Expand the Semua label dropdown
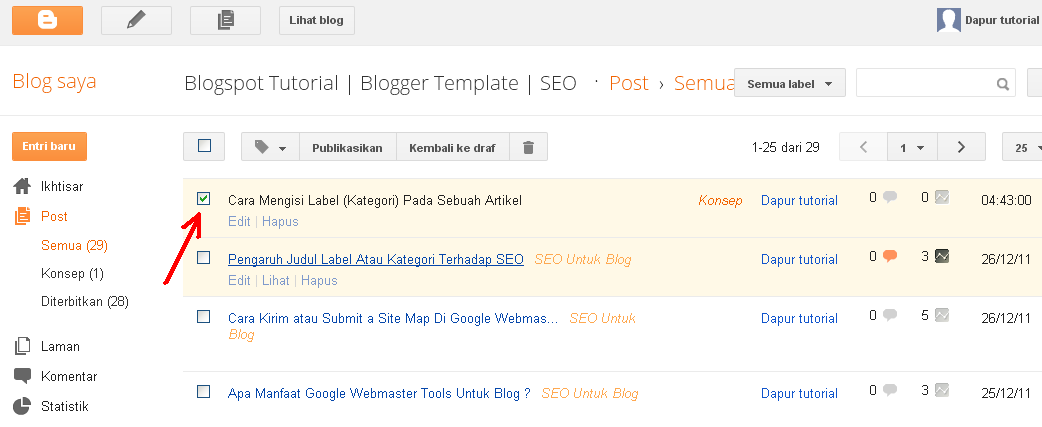Image resolution: width=1042 pixels, height=427 pixels. point(790,84)
